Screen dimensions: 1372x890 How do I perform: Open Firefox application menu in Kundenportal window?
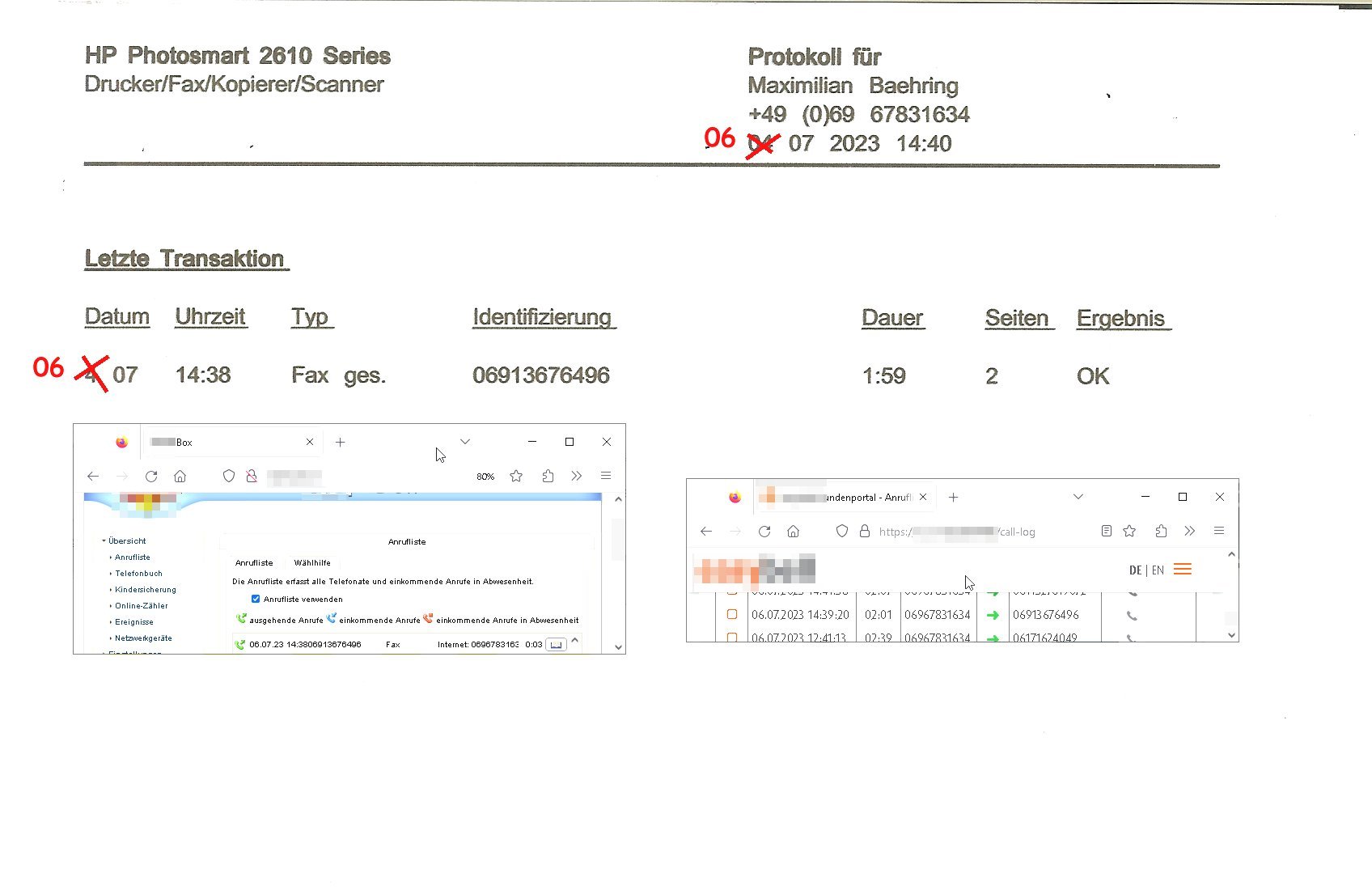pyautogui.click(x=1219, y=531)
